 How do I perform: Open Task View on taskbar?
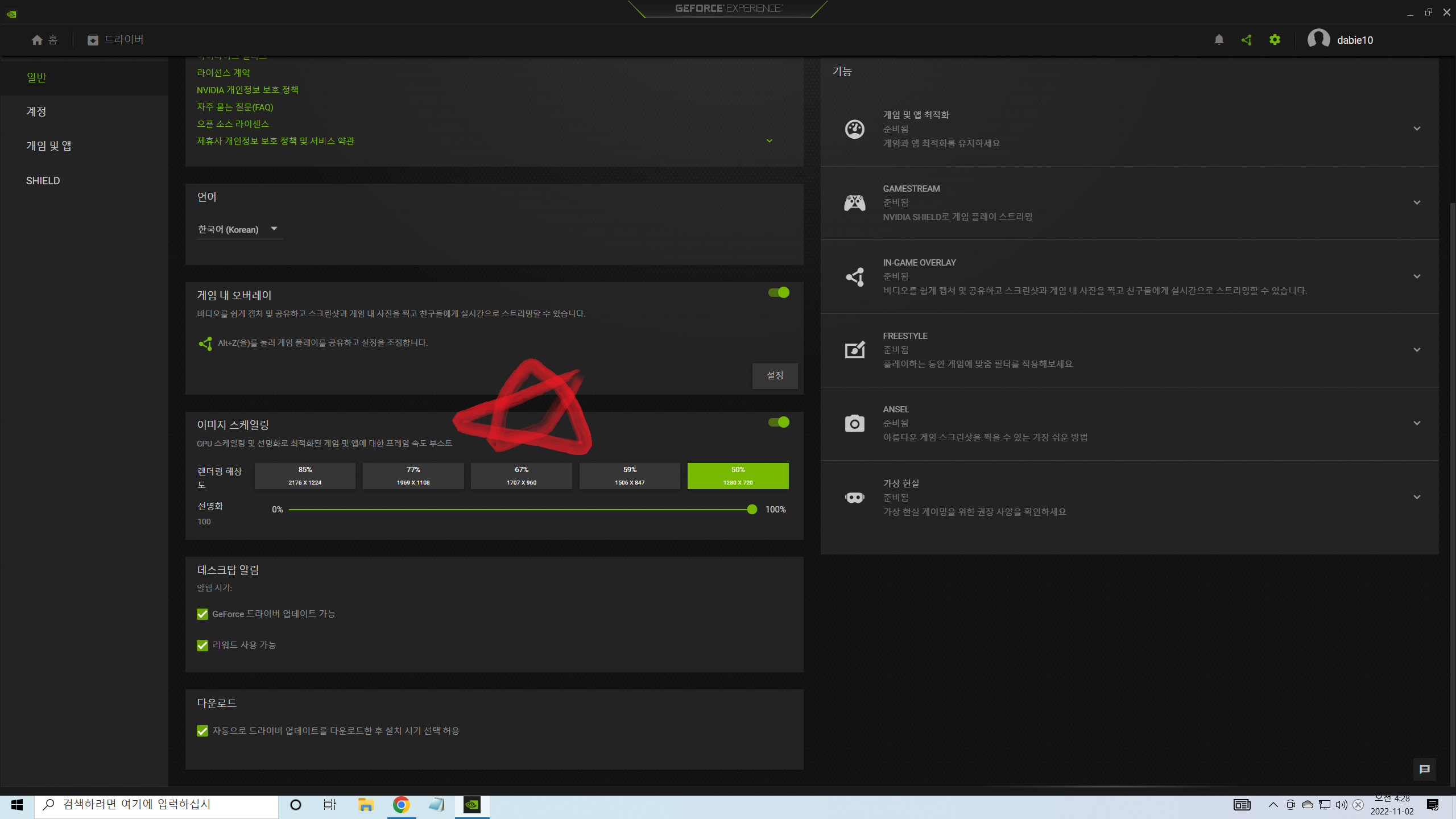(330, 805)
